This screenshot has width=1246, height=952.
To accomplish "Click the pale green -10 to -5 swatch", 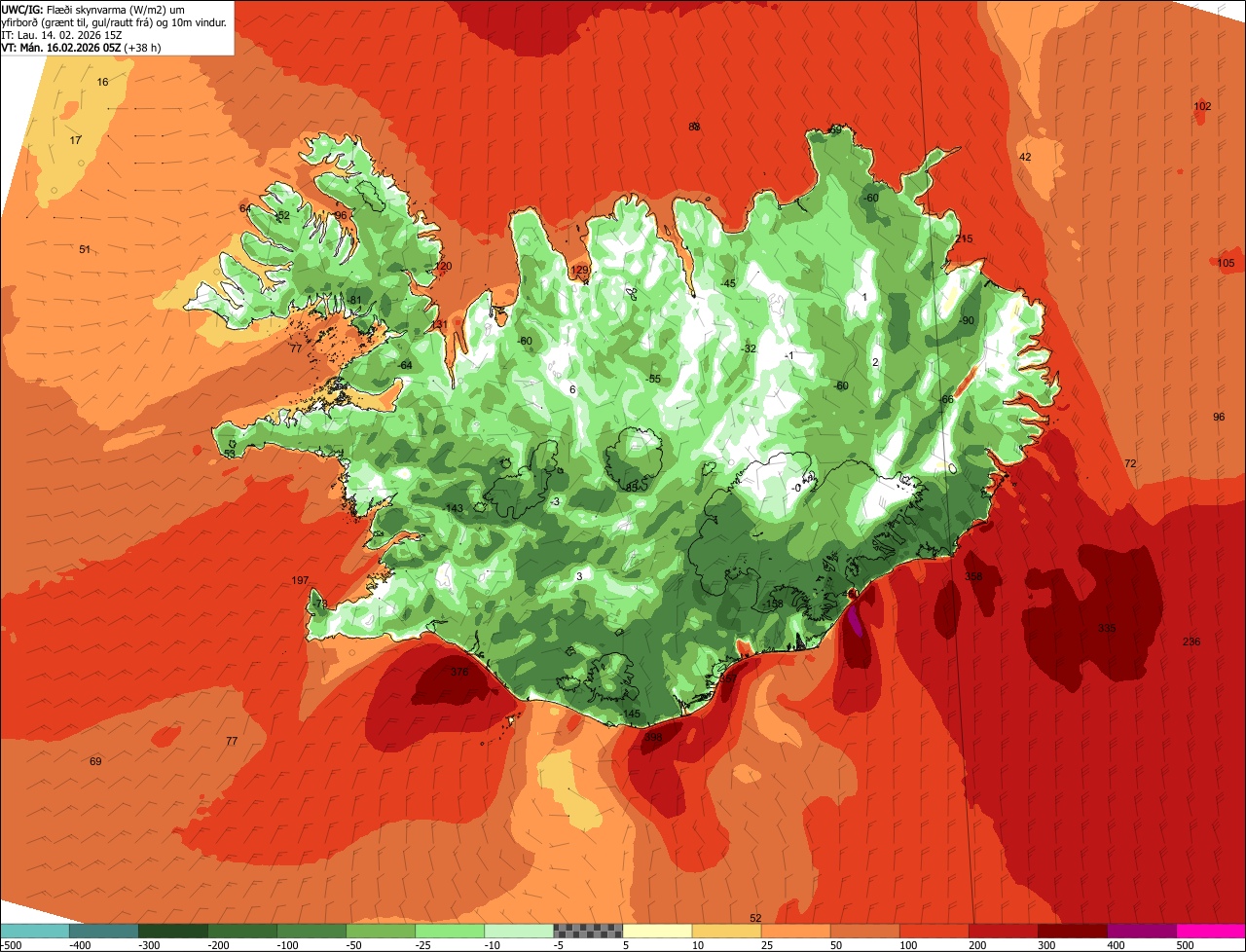I will (518, 930).
